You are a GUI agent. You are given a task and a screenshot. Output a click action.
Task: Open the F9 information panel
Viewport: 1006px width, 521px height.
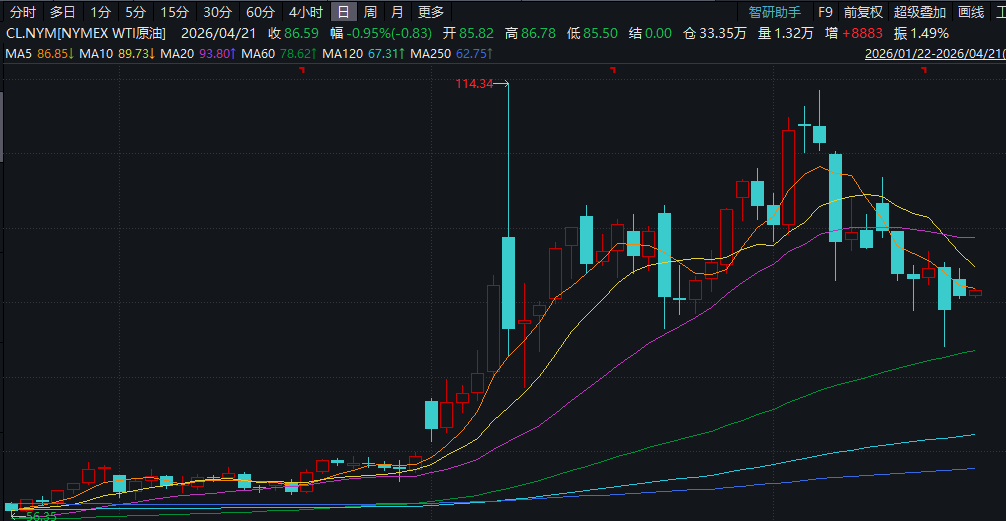tap(825, 12)
